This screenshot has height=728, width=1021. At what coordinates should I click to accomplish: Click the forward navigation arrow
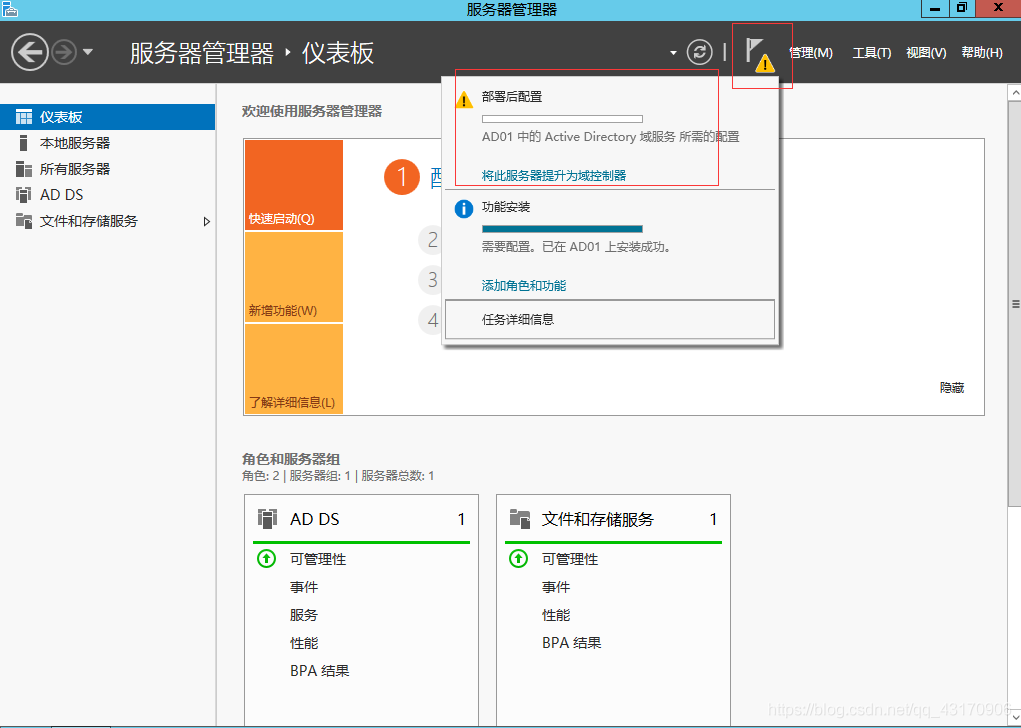pyautogui.click(x=64, y=52)
